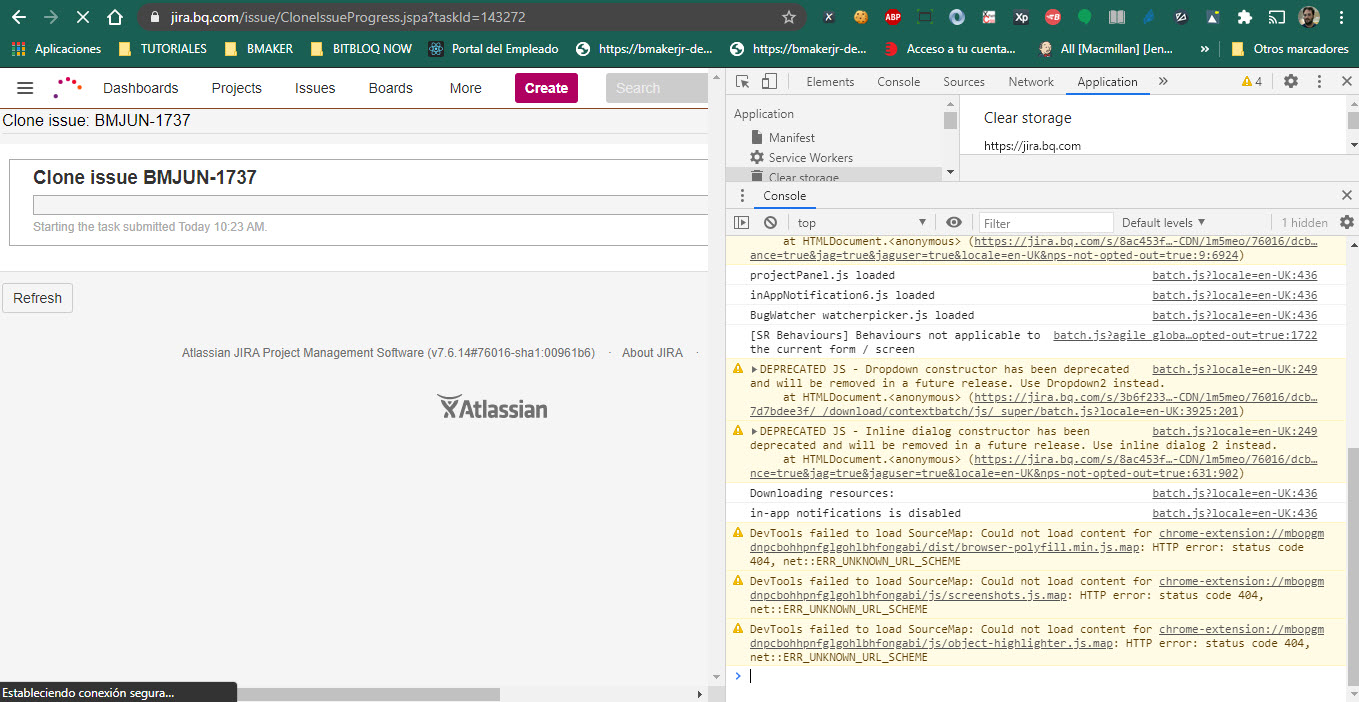The height and width of the screenshot is (702, 1359).
Task: Activate the DevTools inspect element picker
Action: click(743, 82)
